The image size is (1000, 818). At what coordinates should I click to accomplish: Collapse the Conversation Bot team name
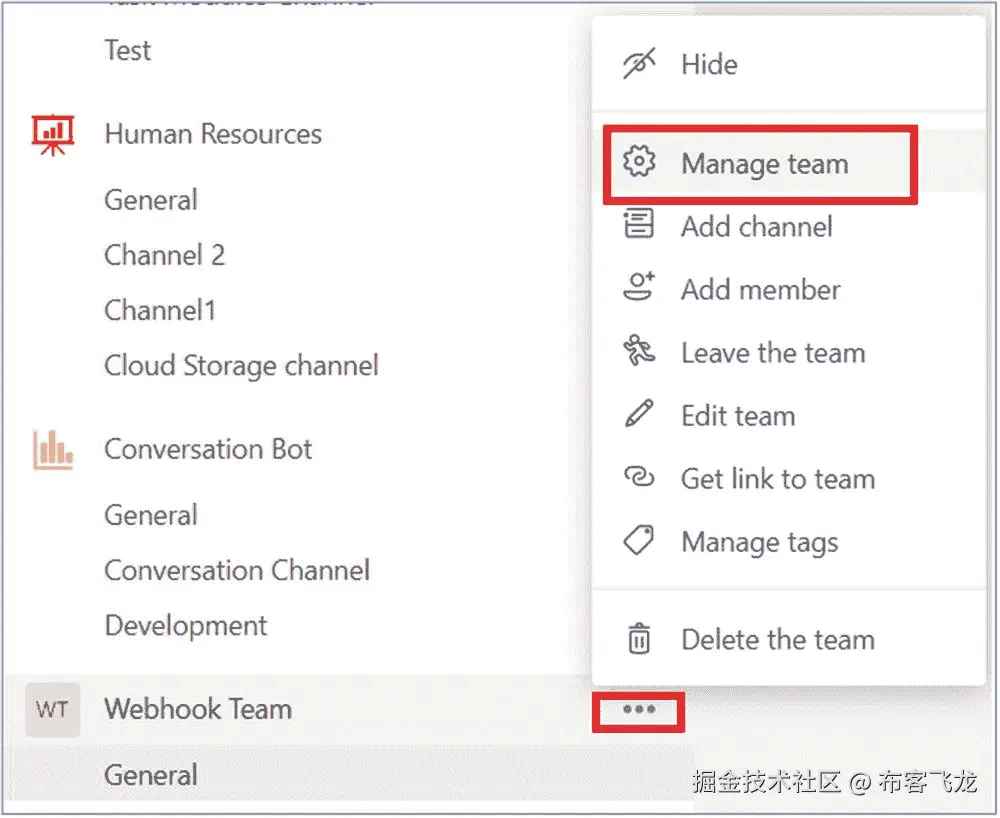[x=208, y=449]
